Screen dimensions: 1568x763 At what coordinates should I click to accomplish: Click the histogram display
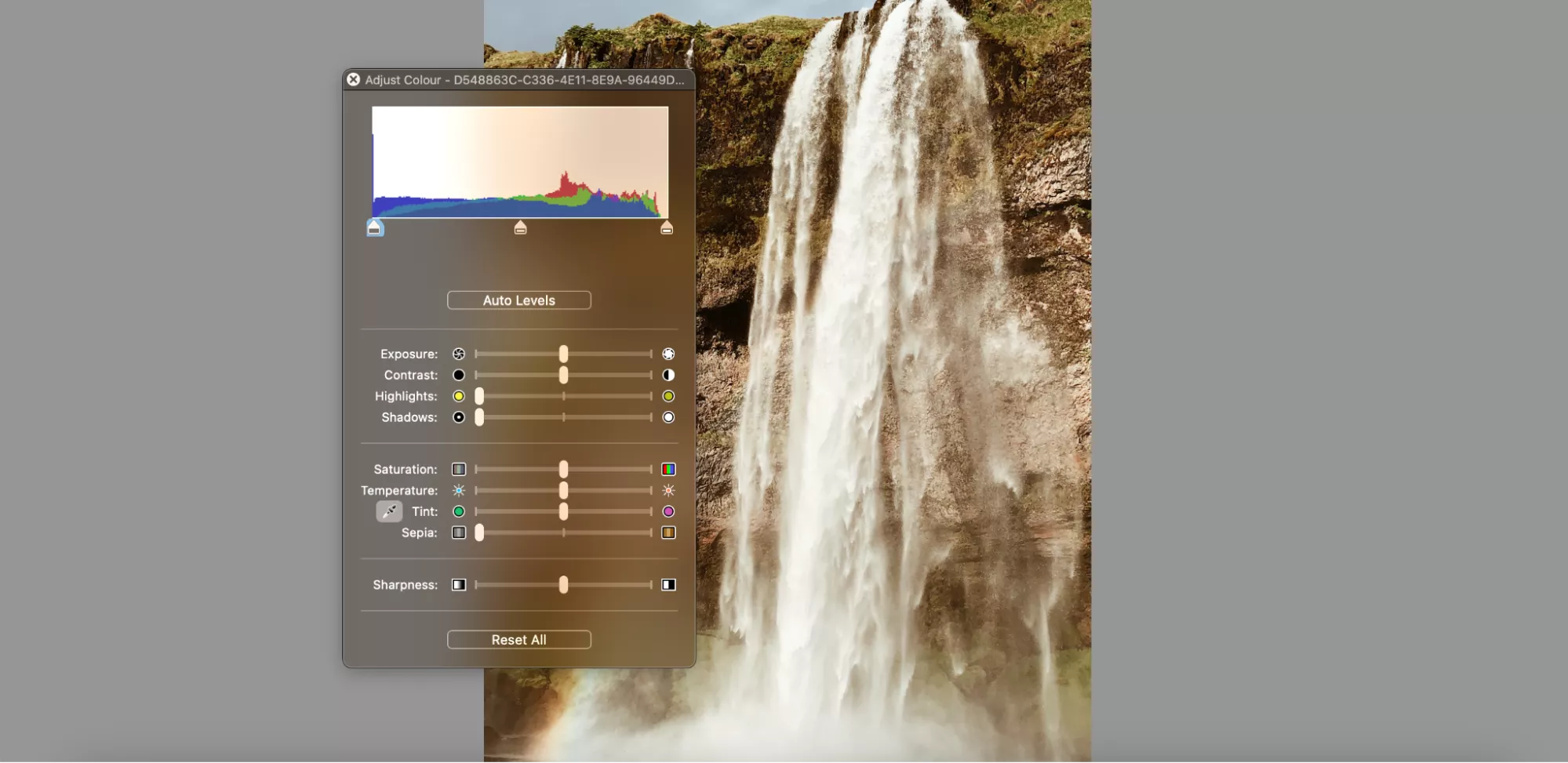(x=520, y=162)
